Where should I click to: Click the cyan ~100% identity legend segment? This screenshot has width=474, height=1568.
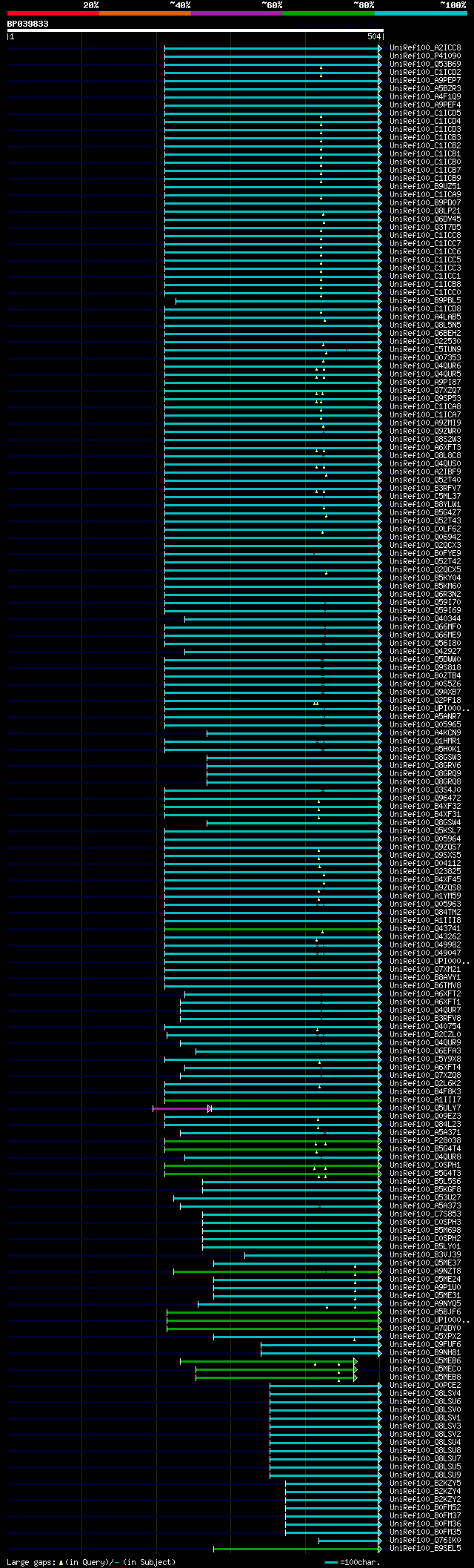(421, 13)
